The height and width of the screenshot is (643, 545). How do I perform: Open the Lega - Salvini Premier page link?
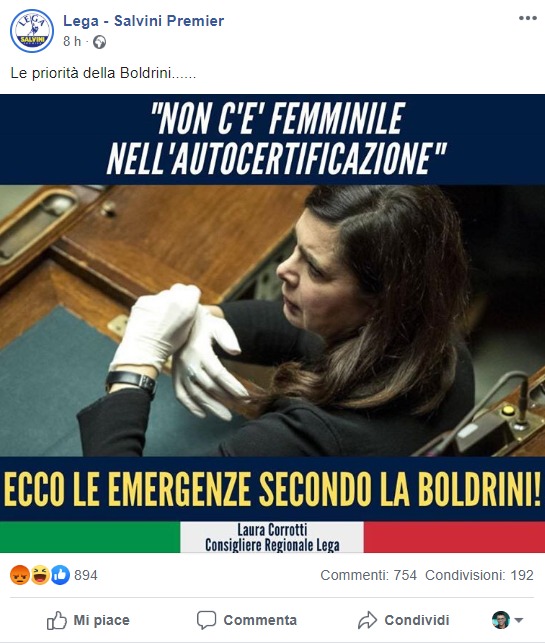tap(144, 21)
